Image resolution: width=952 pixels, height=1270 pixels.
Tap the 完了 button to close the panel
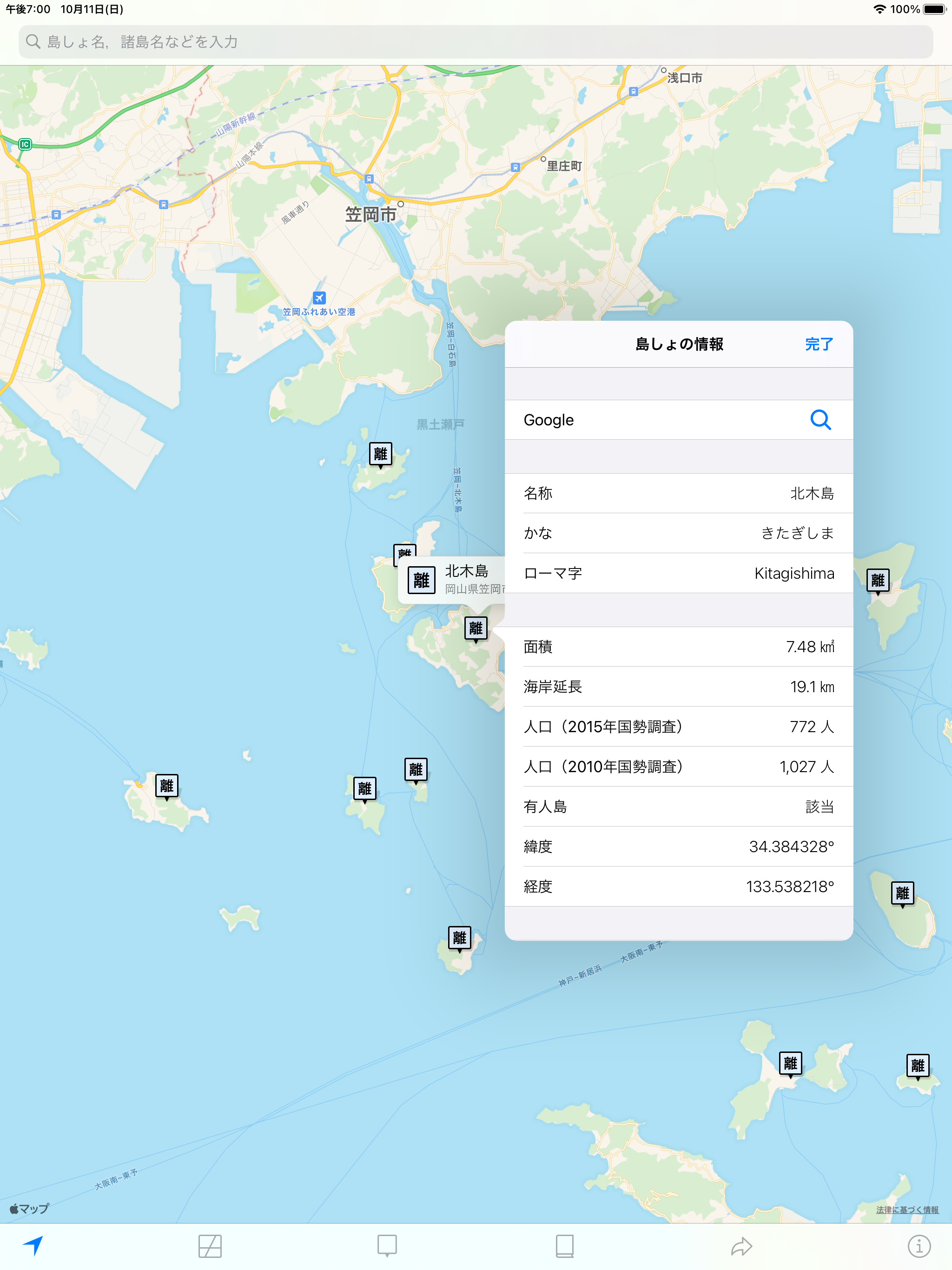tap(820, 344)
